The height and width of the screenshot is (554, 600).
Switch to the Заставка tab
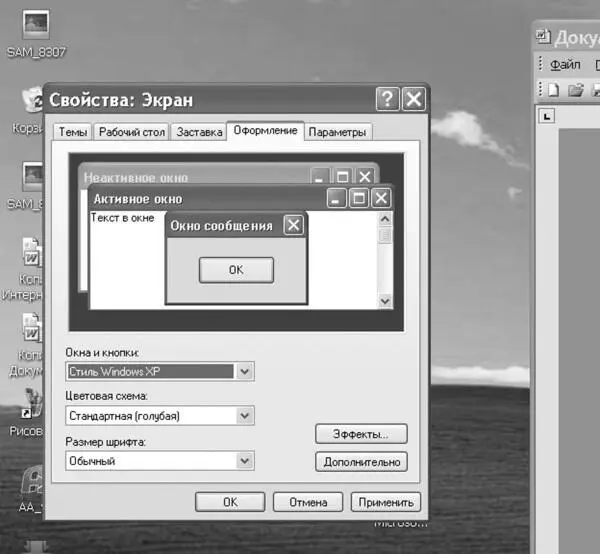(x=199, y=132)
